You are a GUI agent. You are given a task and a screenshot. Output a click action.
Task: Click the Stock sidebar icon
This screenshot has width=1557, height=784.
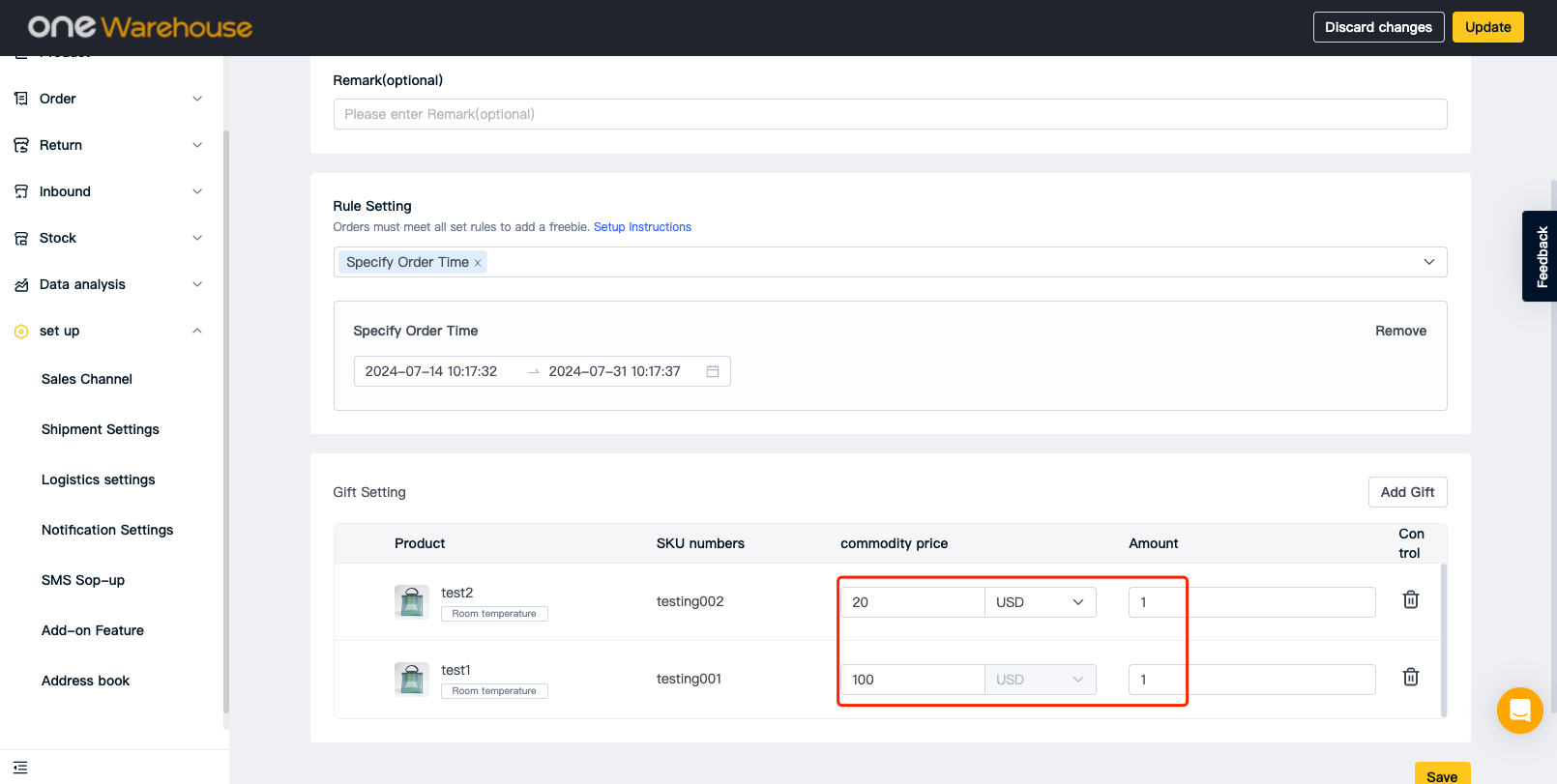pyautogui.click(x=21, y=238)
